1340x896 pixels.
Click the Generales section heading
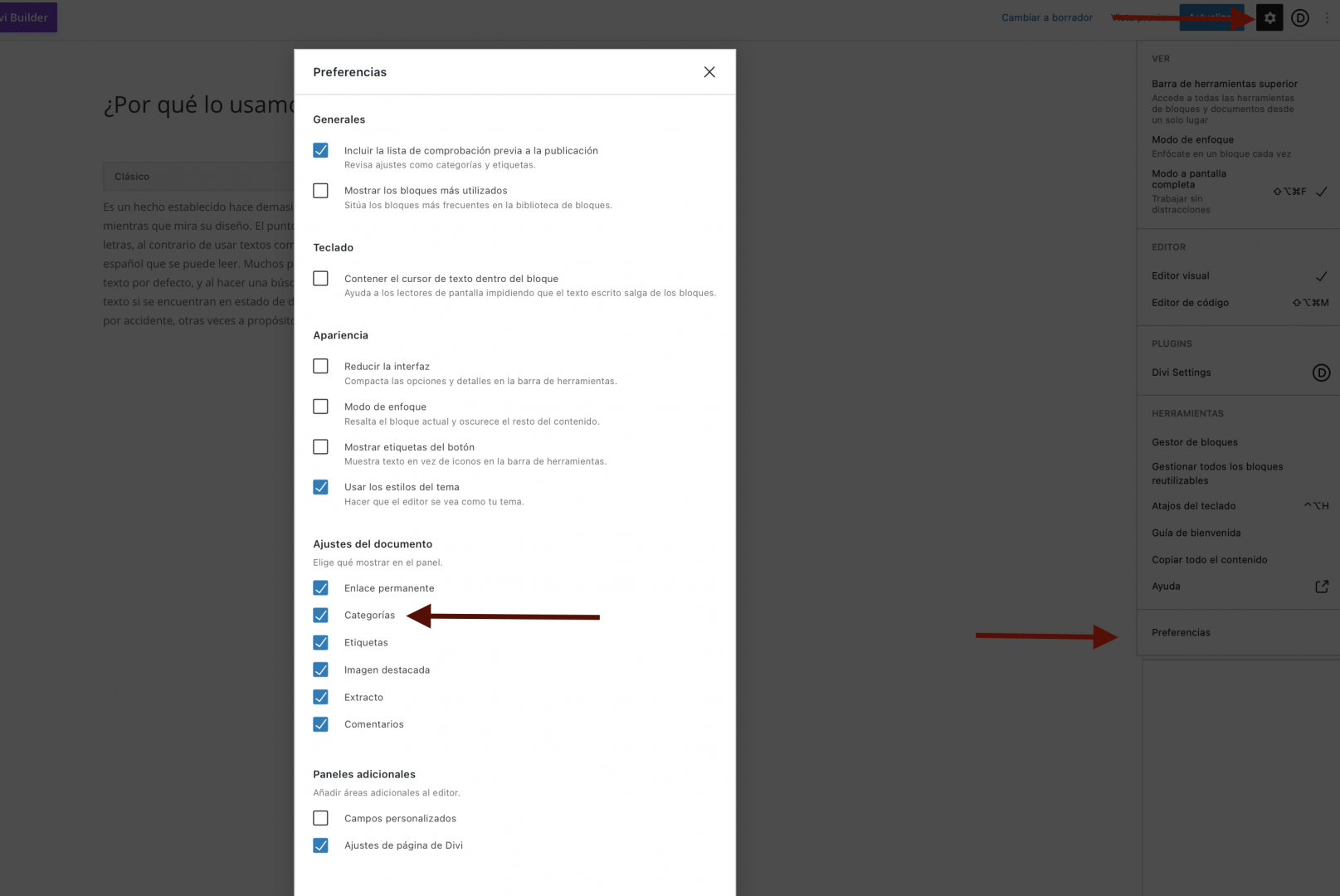[x=339, y=119]
